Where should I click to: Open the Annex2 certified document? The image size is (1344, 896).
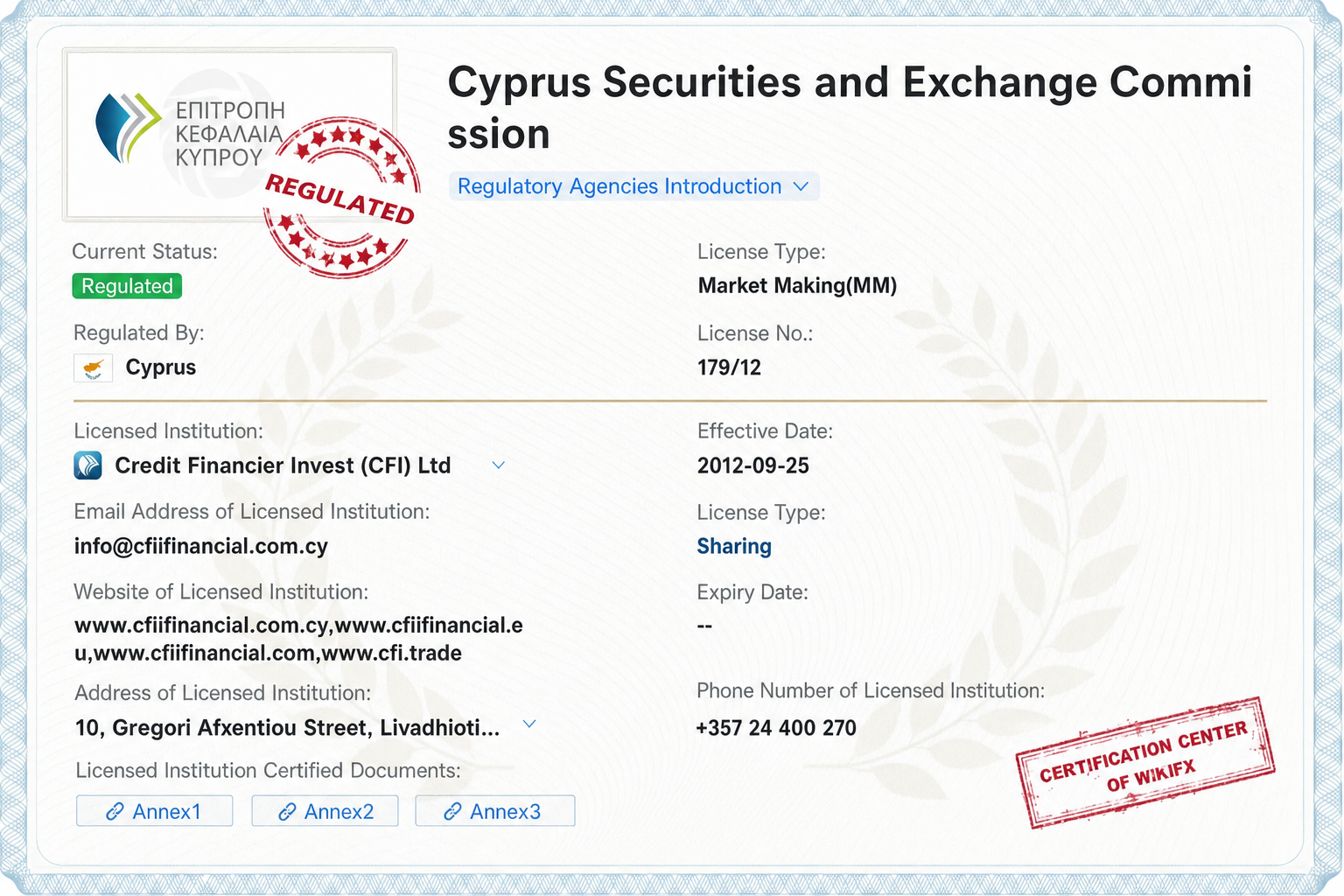point(325,811)
